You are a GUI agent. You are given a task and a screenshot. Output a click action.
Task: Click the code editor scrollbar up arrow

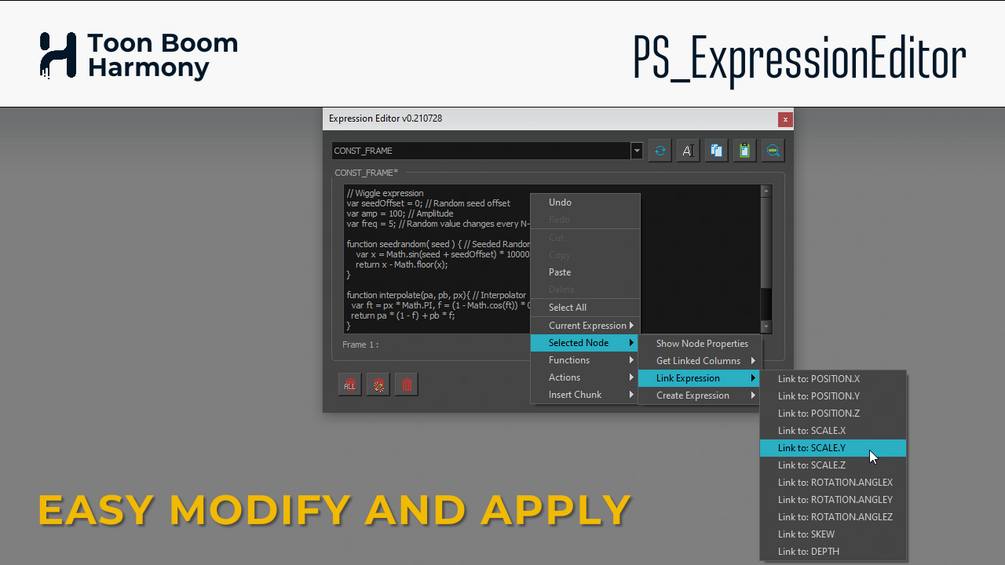[x=765, y=191]
